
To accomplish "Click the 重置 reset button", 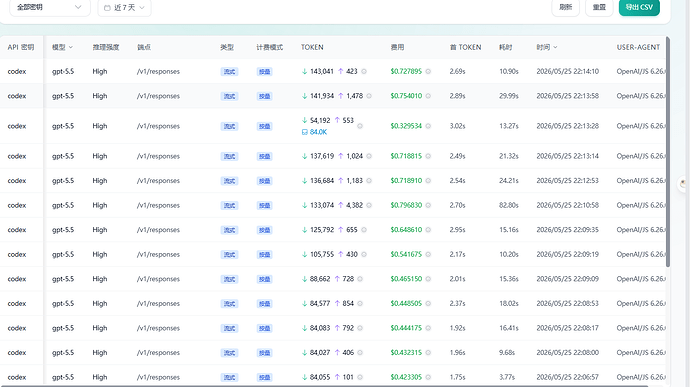I will tap(599, 7).
